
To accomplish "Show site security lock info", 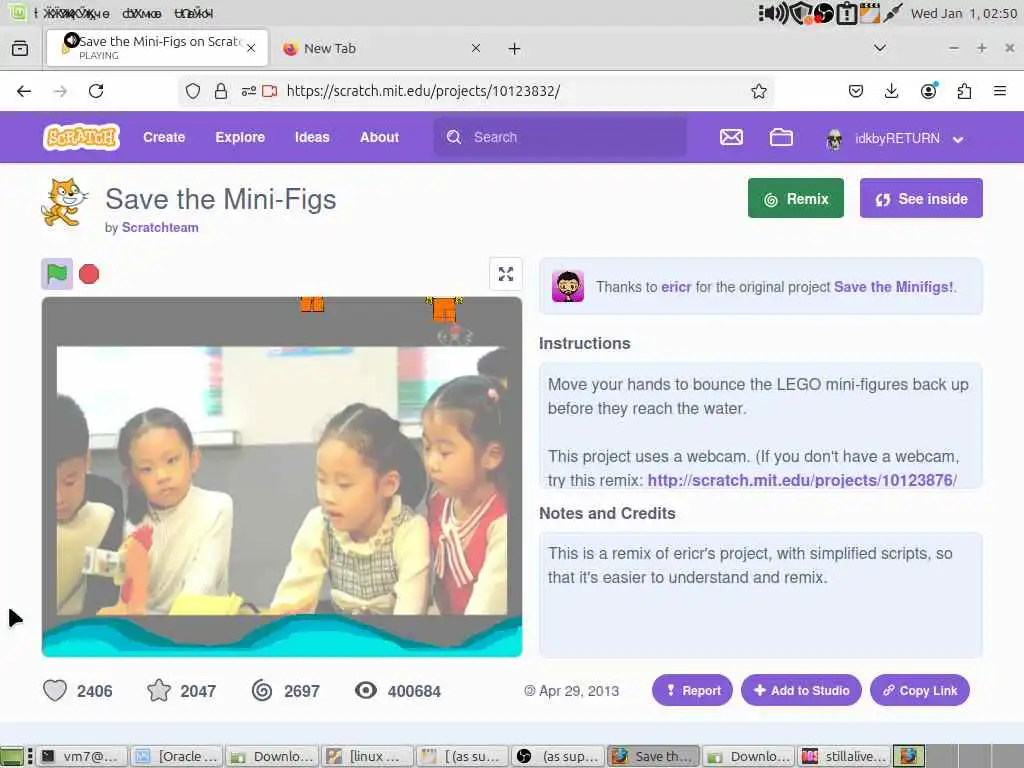I will [x=221, y=91].
